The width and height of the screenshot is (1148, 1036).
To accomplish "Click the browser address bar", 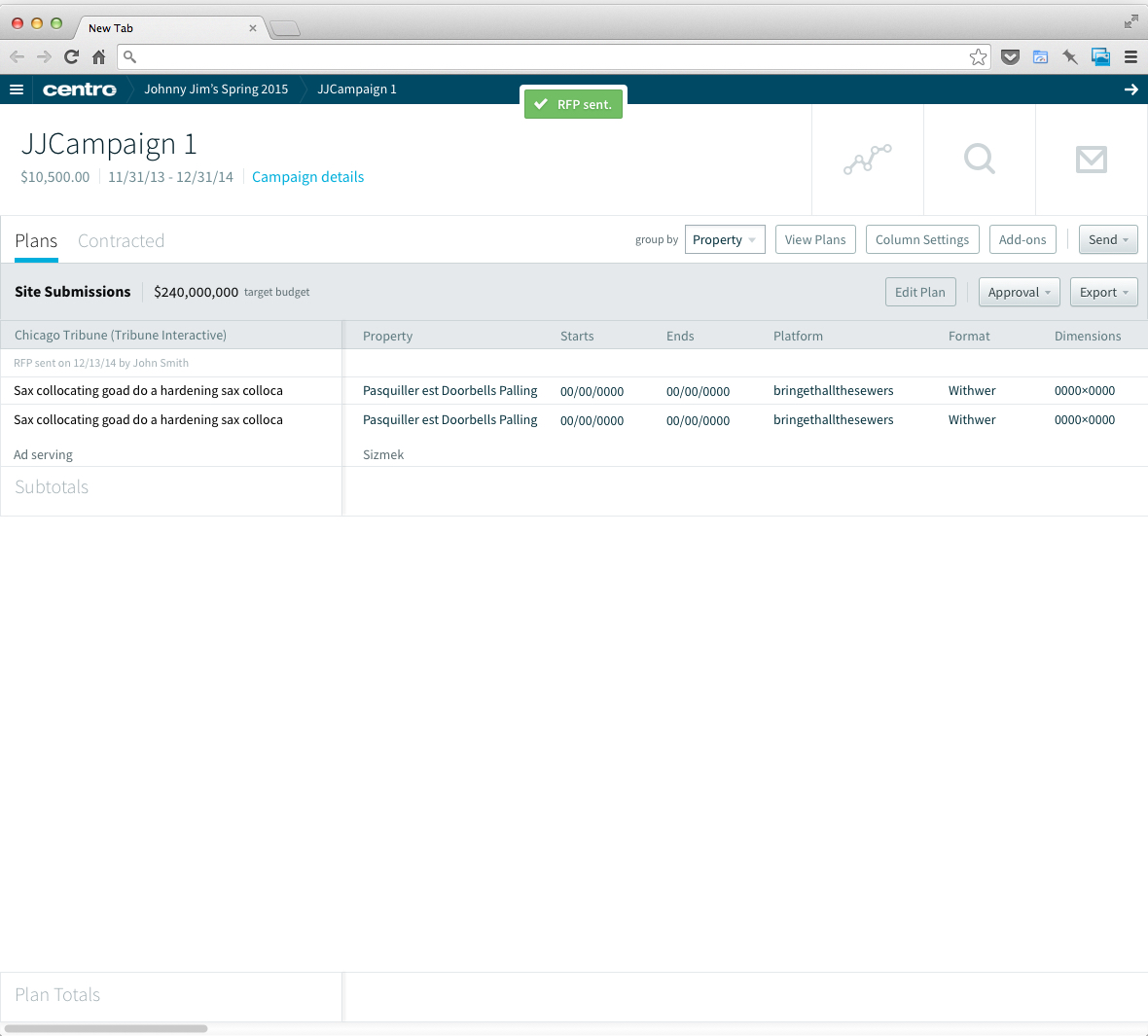I will [554, 56].
